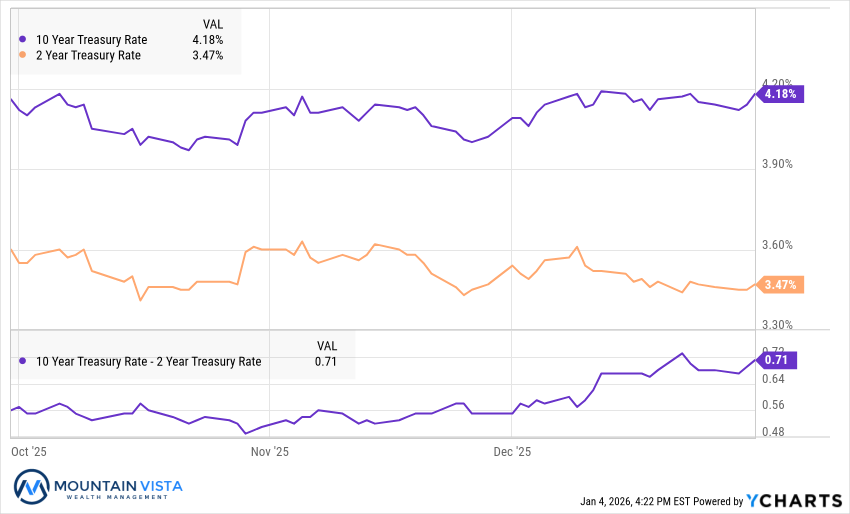Click the purple spread legend dot in lower chart
Image resolution: width=850 pixels, height=514 pixels.
(23, 362)
